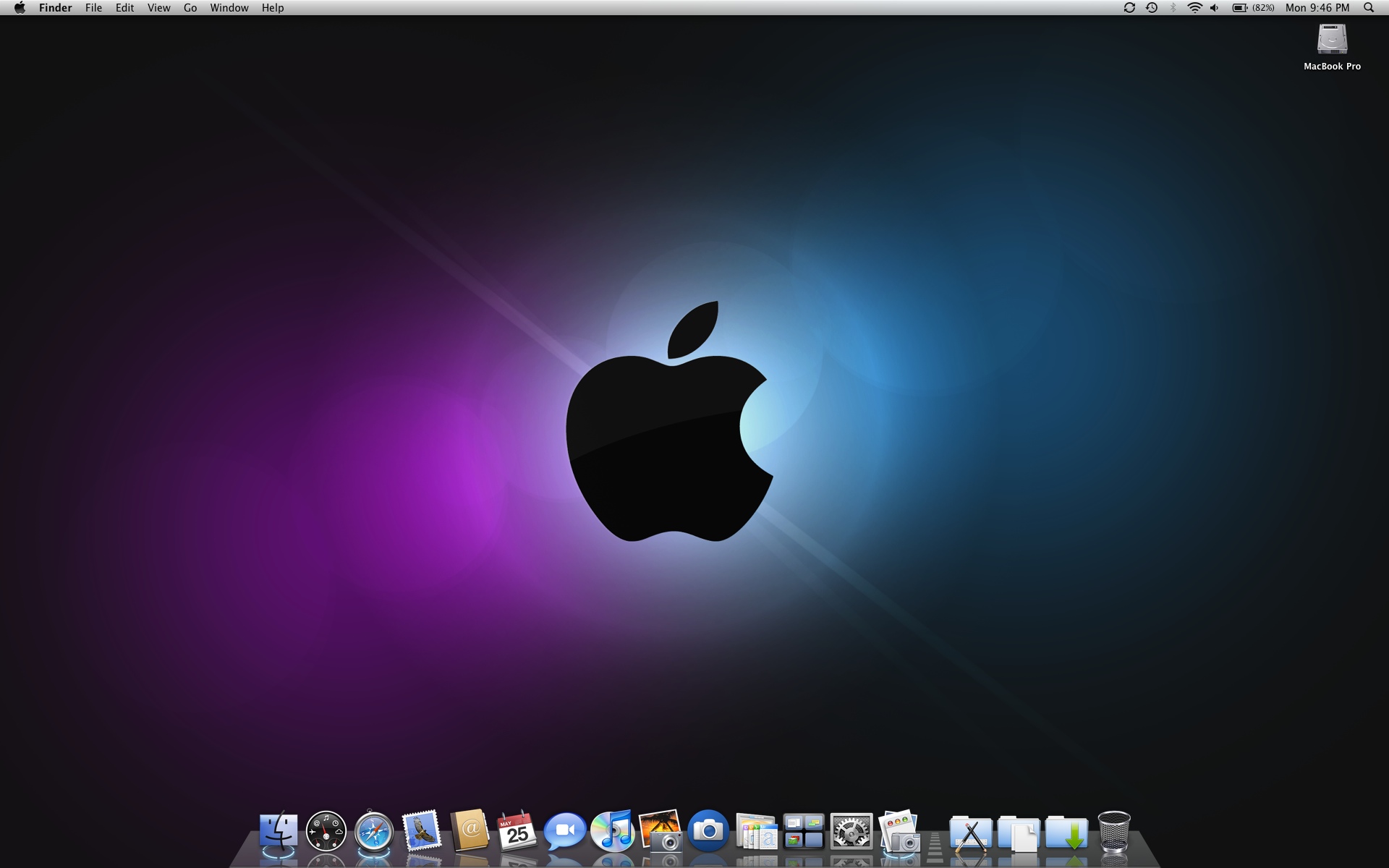Click the Sync status menu icon

coord(1129,8)
